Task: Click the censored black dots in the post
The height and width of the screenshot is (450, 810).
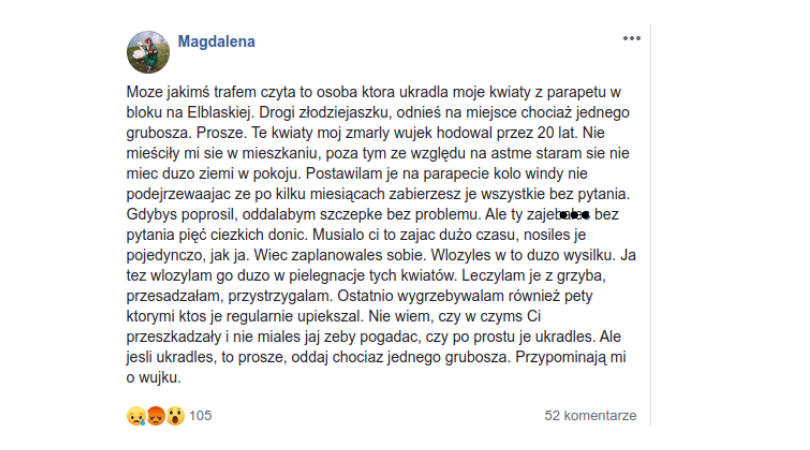Action: point(574,215)
